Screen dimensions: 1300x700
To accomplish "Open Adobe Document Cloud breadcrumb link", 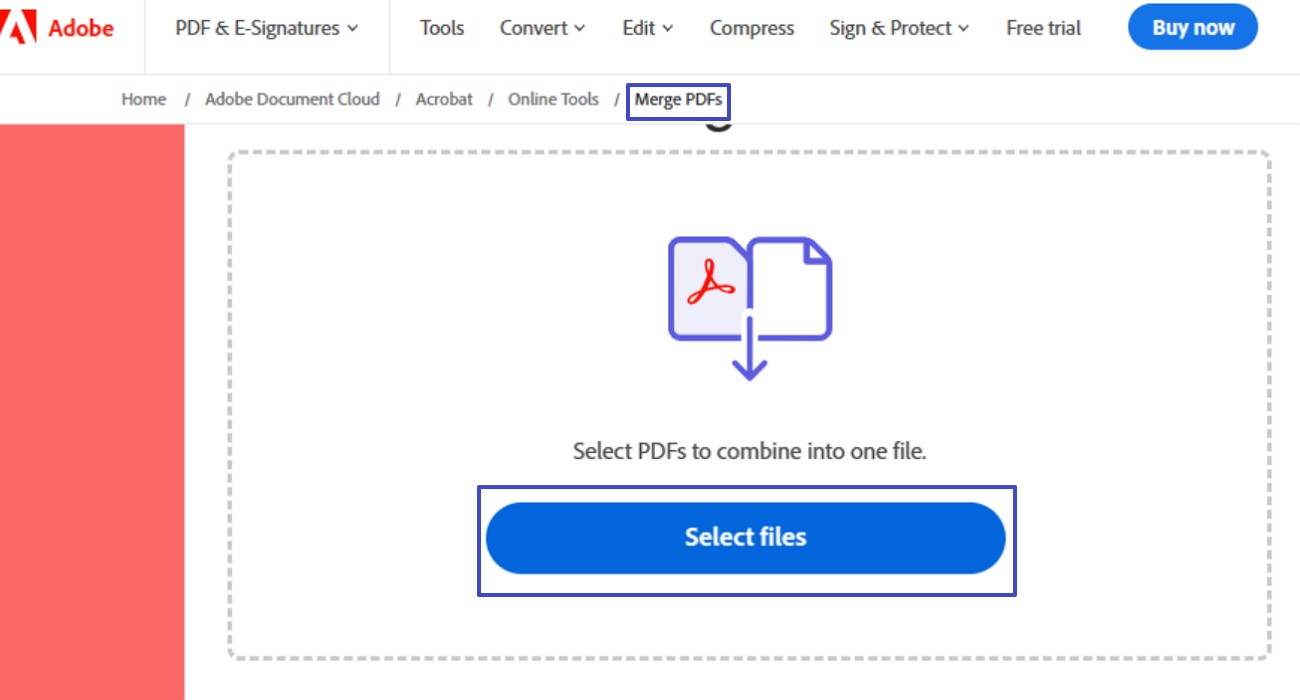I will point(291,99).
